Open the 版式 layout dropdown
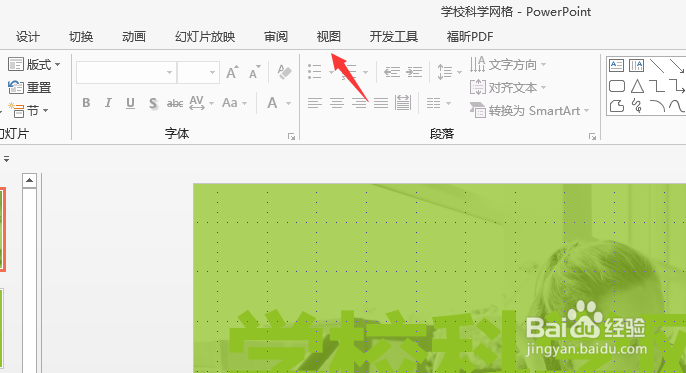686x373 pixels. coord(34,65)
